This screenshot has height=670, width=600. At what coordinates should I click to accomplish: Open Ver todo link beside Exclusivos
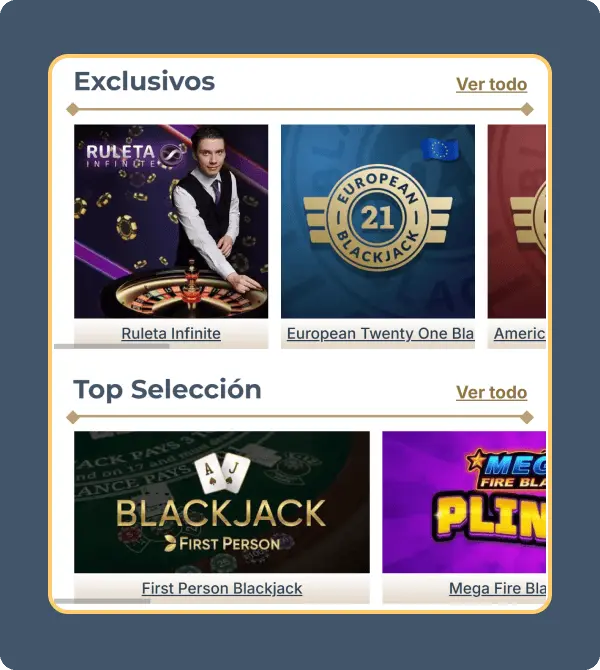pos(491,84)
